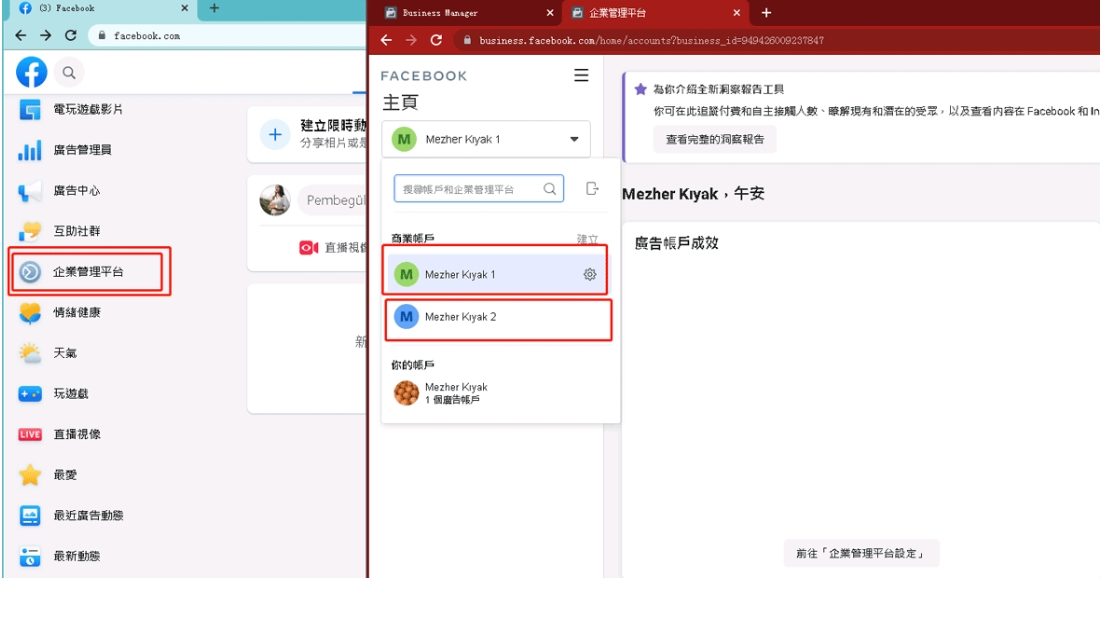Click 前往「企業管理平台設定」 button
1117x628 pixels.
(x=861, y=554)
